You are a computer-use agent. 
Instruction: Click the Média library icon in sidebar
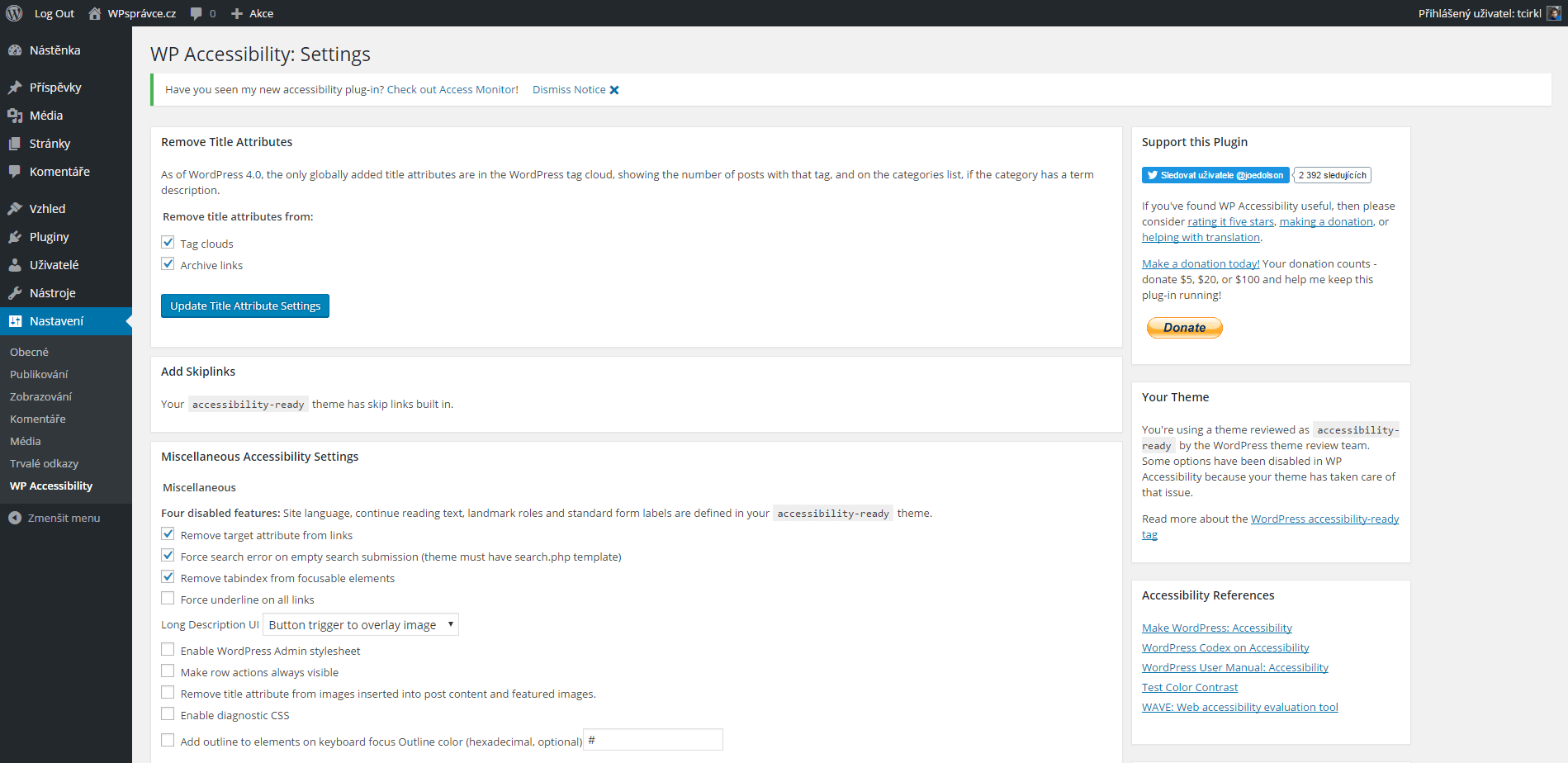(x=15, y=116)
